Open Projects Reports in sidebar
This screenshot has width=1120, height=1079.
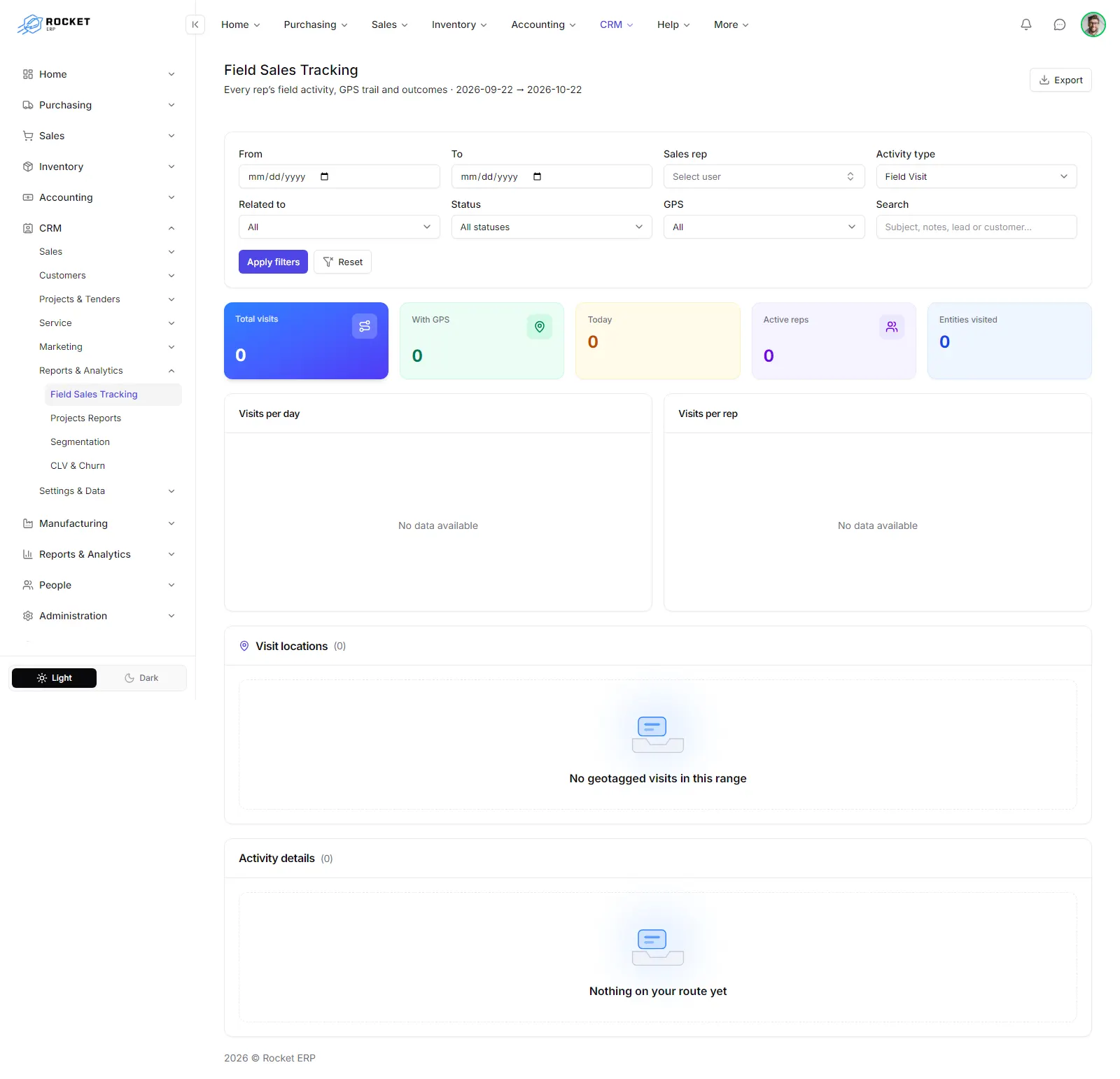coord(113,418)
